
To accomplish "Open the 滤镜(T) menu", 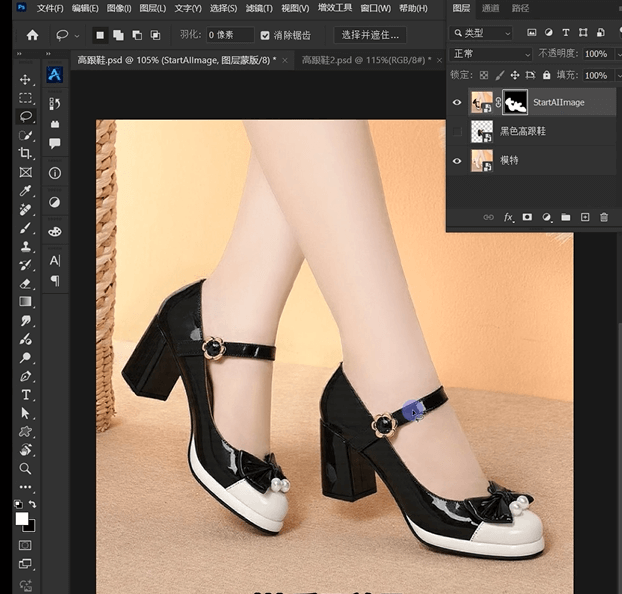I will tap(259, 8).
